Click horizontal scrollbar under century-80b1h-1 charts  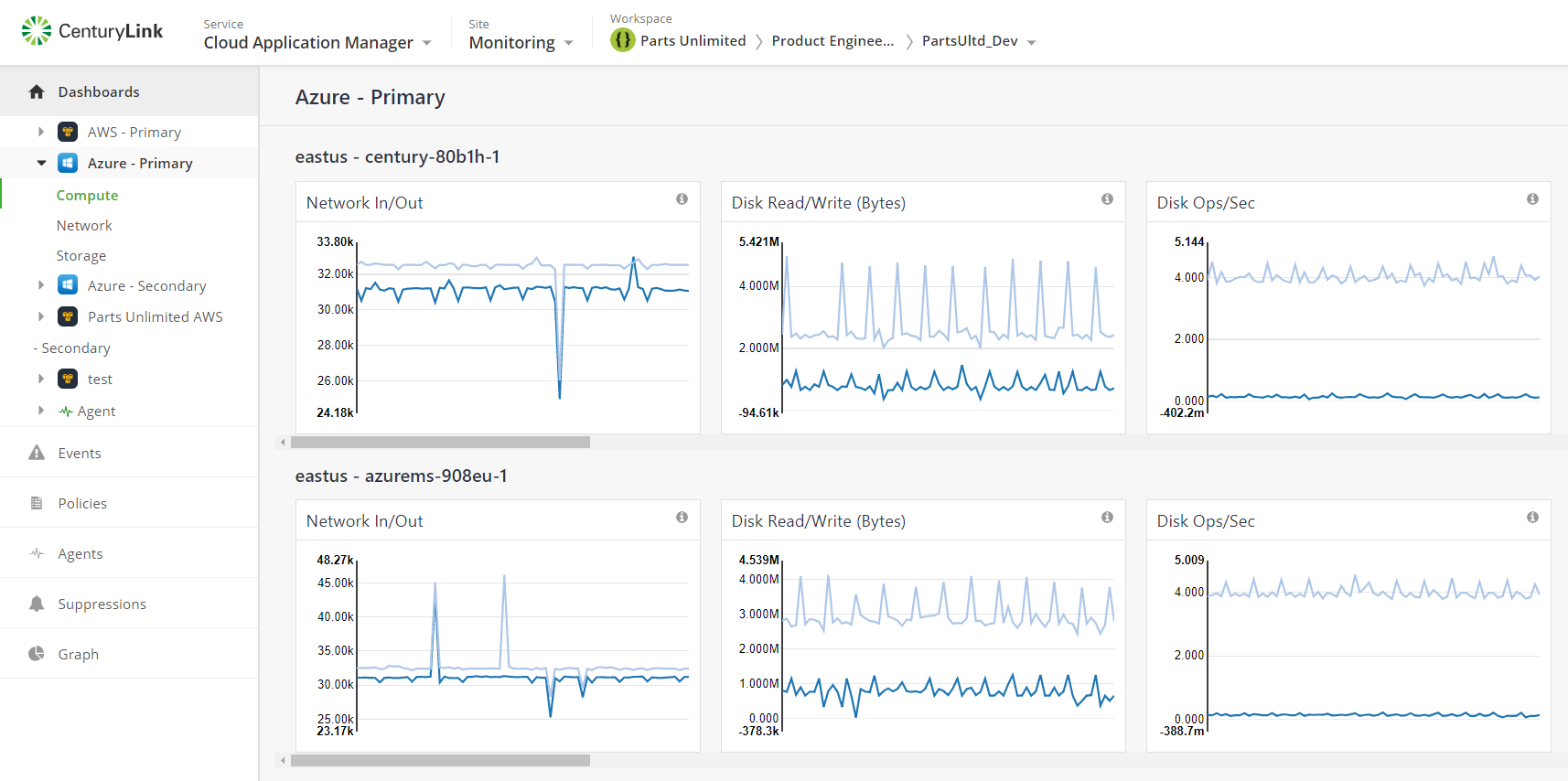[440, 442]
